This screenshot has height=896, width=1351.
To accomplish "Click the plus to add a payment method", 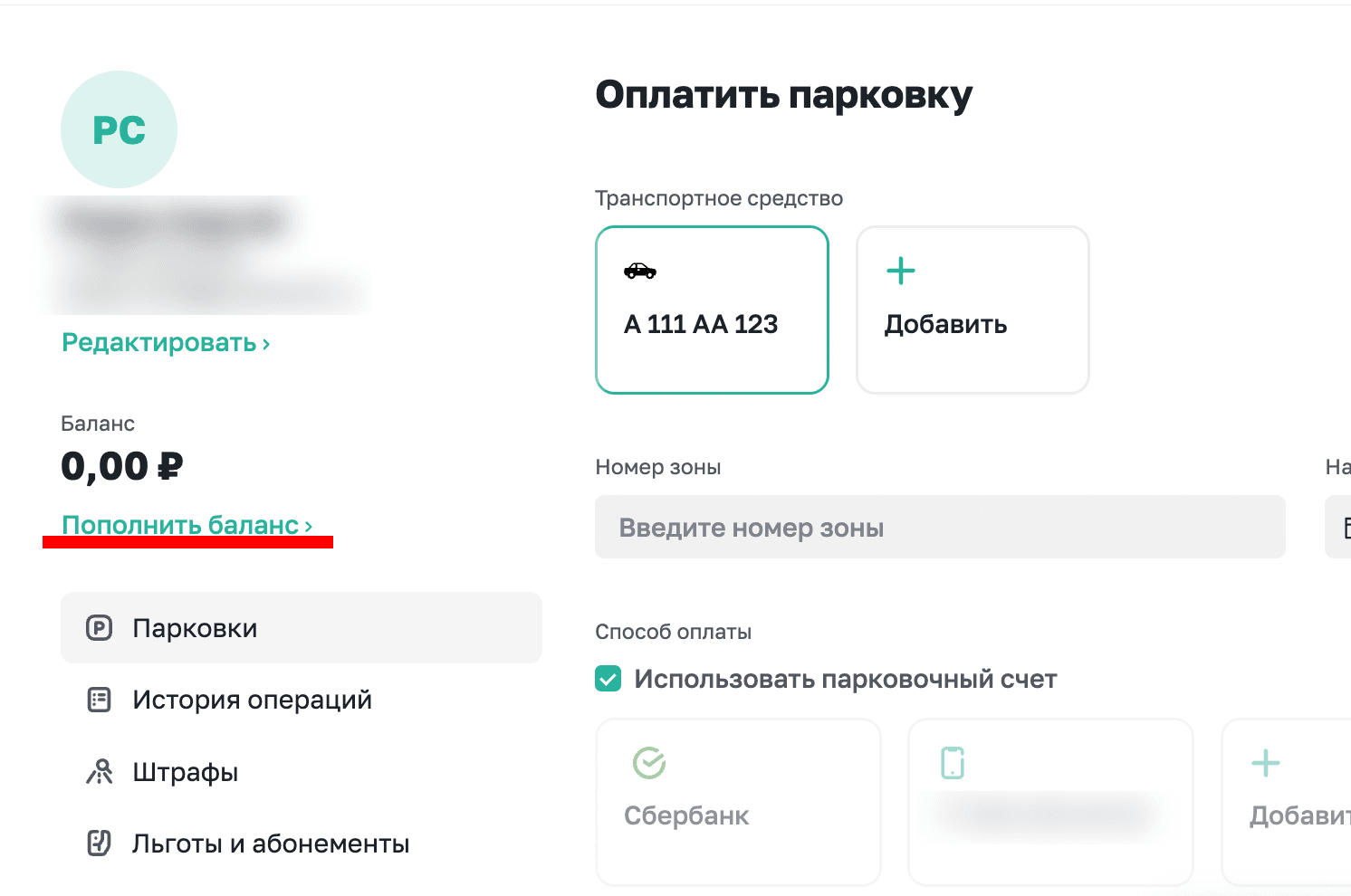I will (1265, 763).
